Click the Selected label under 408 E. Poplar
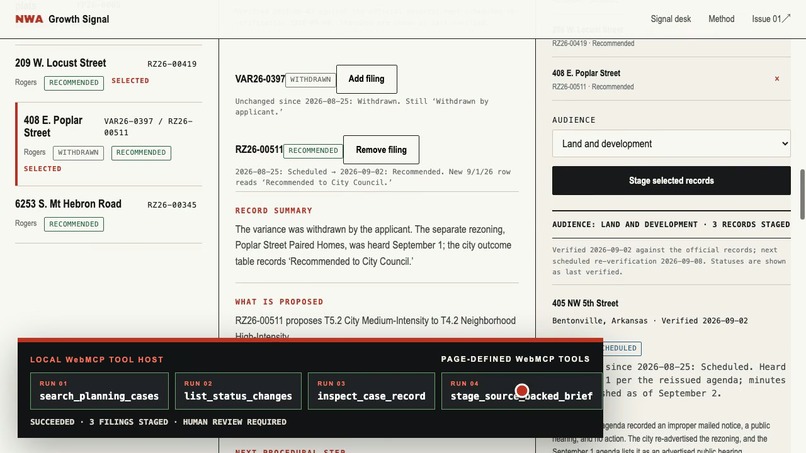The height and width of the screenshot is (453, 806). (43, 169)
